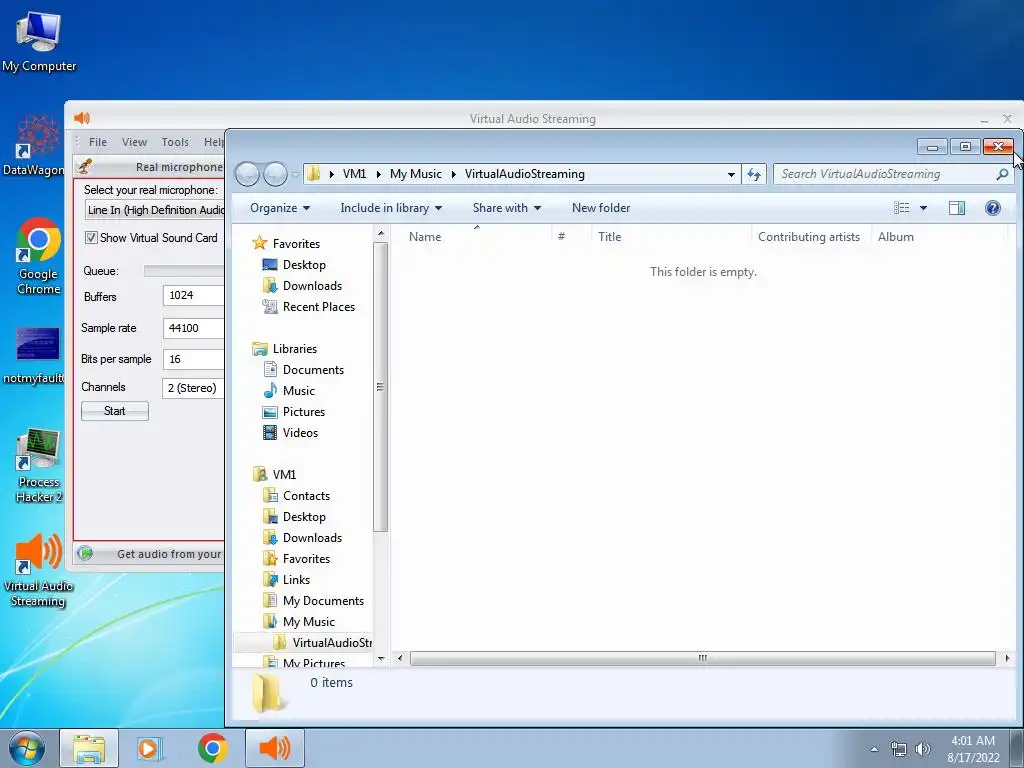
Task: Sort by the Name column header
Action: [425, 237]
